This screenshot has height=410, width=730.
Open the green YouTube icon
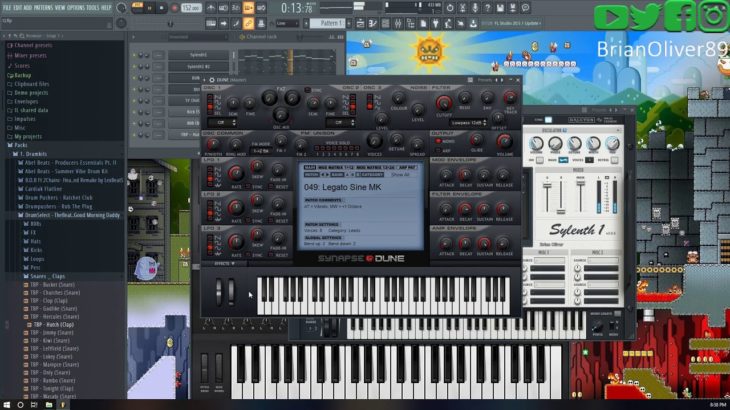click(x=610, y=16)
